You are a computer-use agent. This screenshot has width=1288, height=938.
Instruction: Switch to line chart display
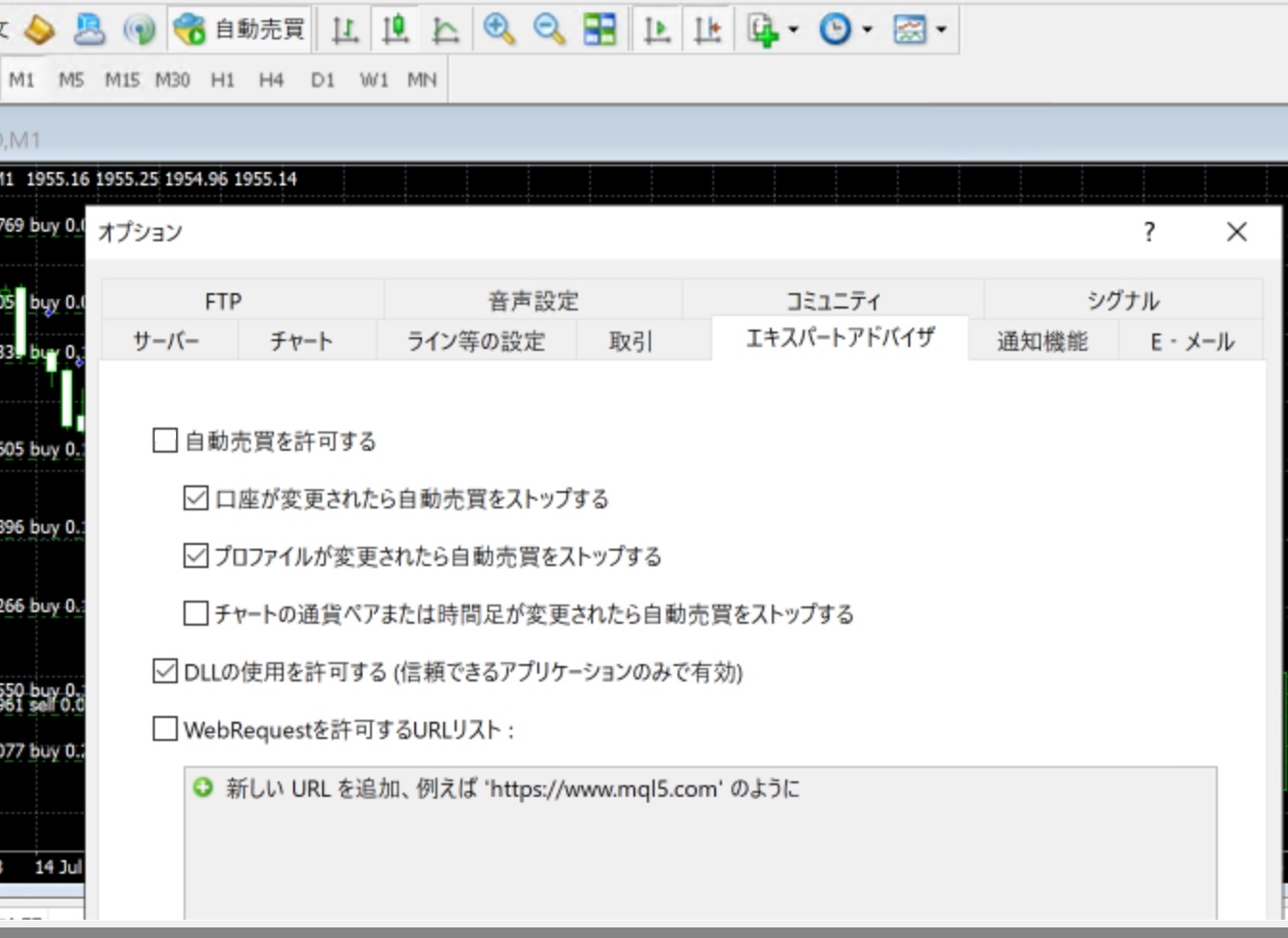[x=445, y=30]
